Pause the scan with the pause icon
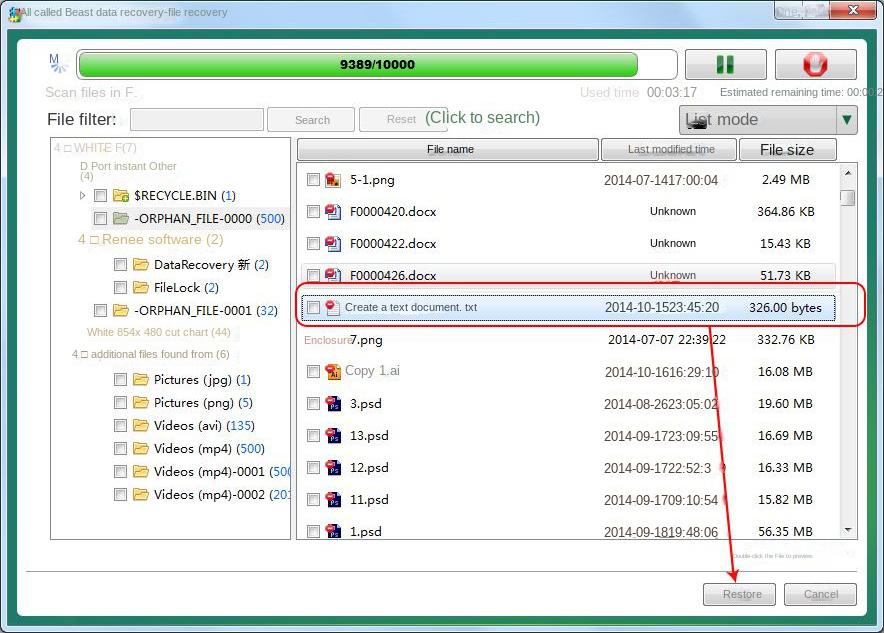Screen dimensions: 884x633 (x=726, y=64)
